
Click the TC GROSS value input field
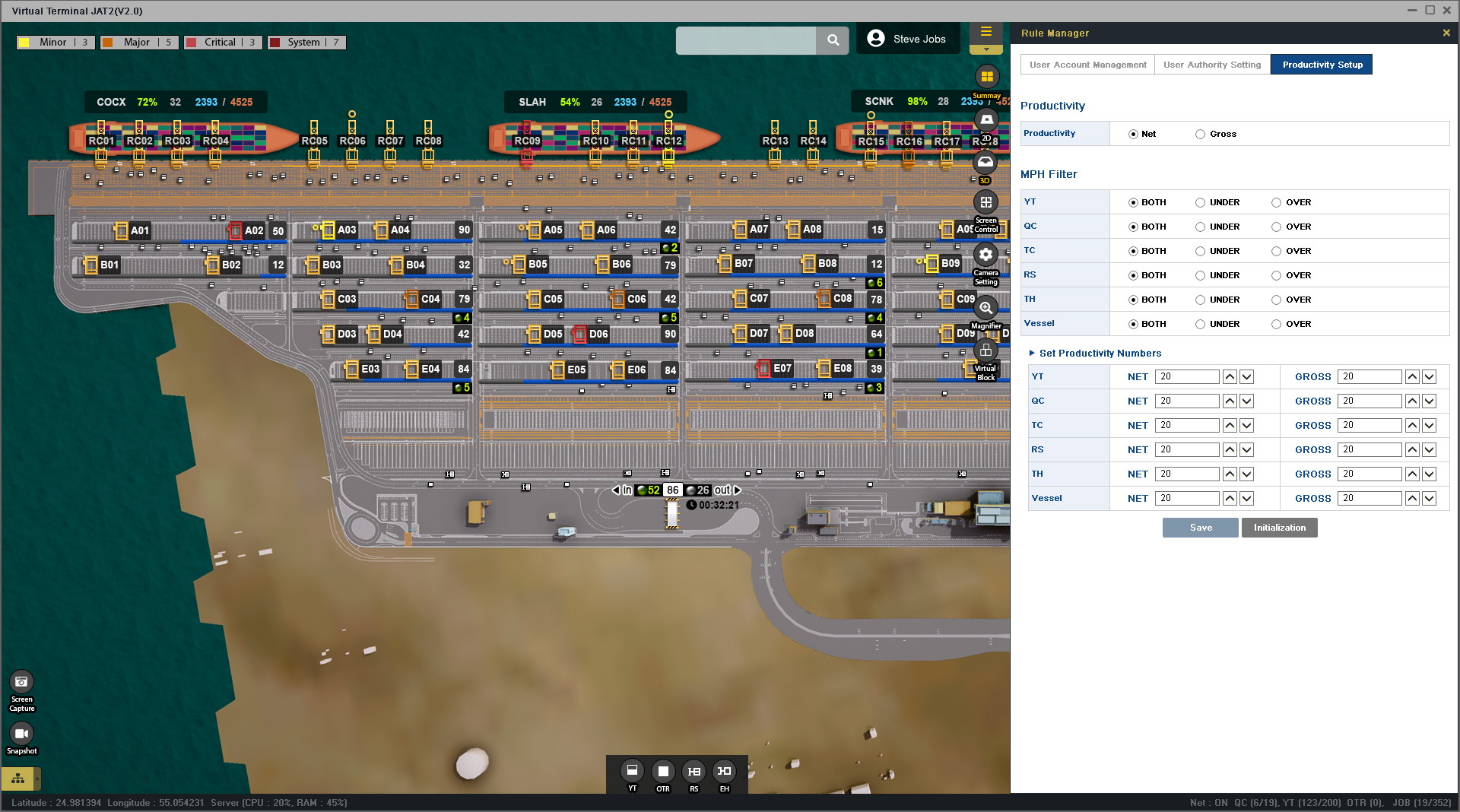(1369, 426)
